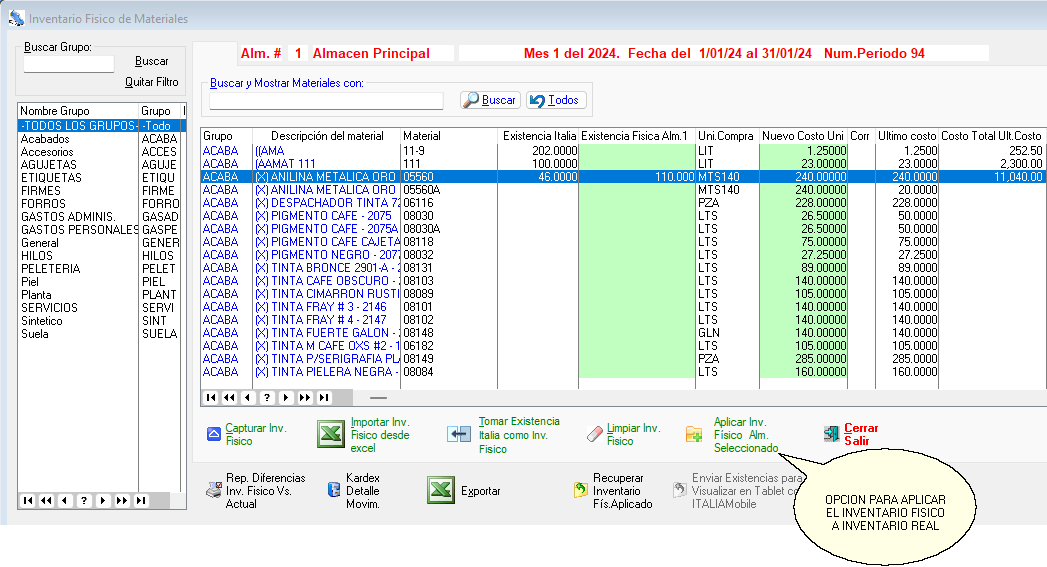Image resolution: width=1047 pixels, height=567 pixels.
Task: Click the Capturar Inv. Fisico icon
Action: click(213, 434)
